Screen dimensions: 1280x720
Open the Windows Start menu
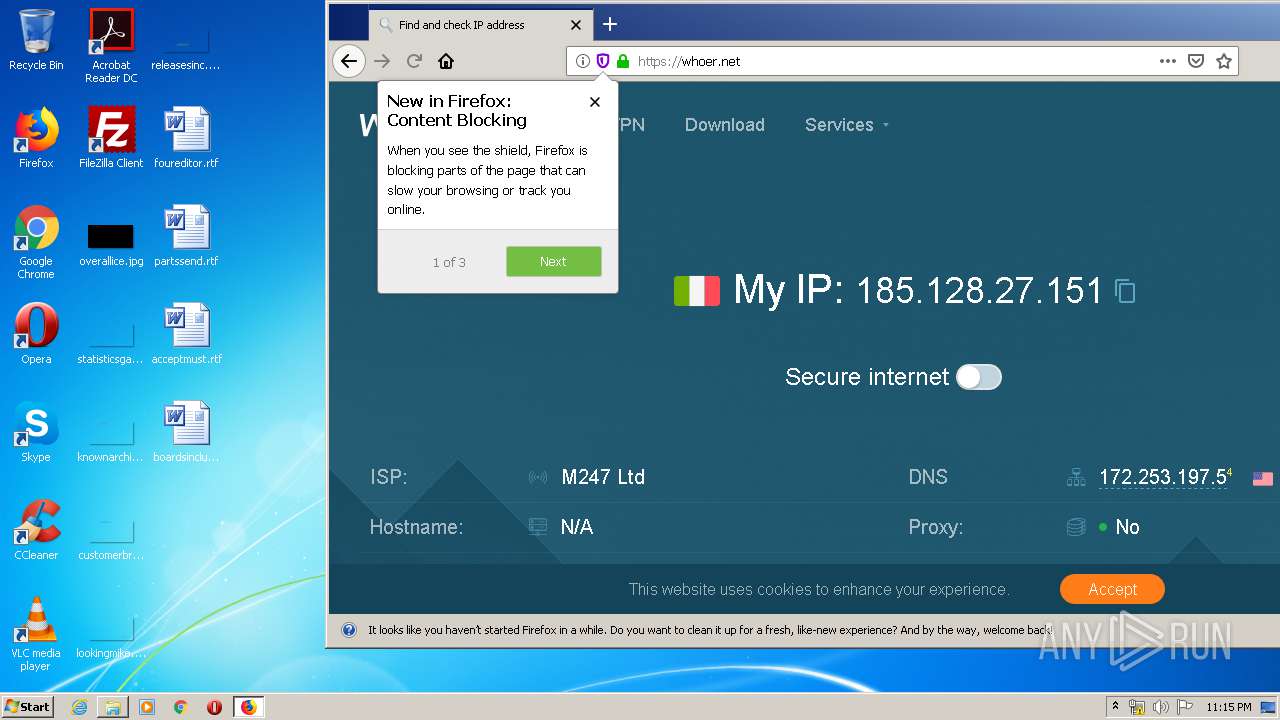coord(28,706)
